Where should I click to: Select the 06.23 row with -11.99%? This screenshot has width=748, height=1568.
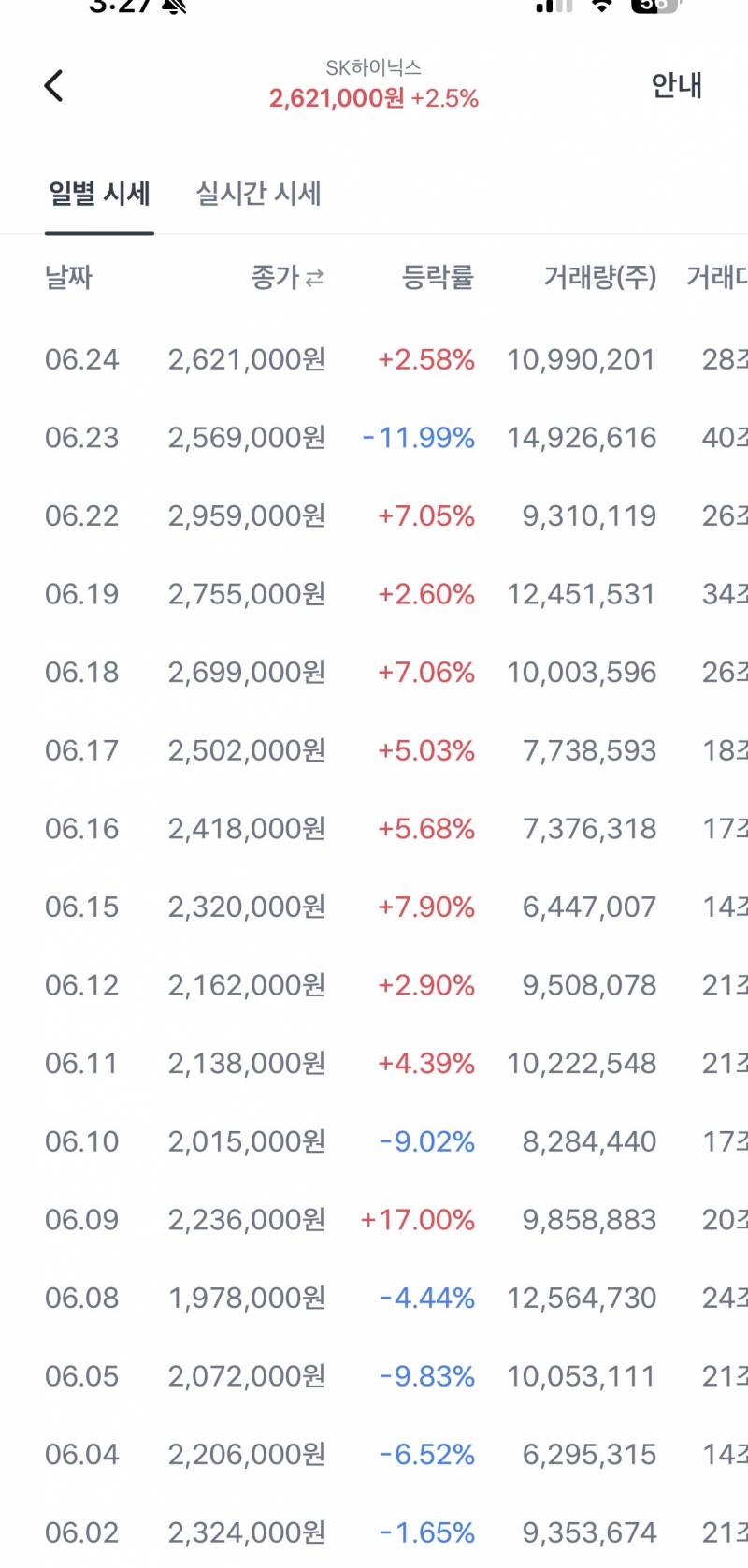coord(374,438)
